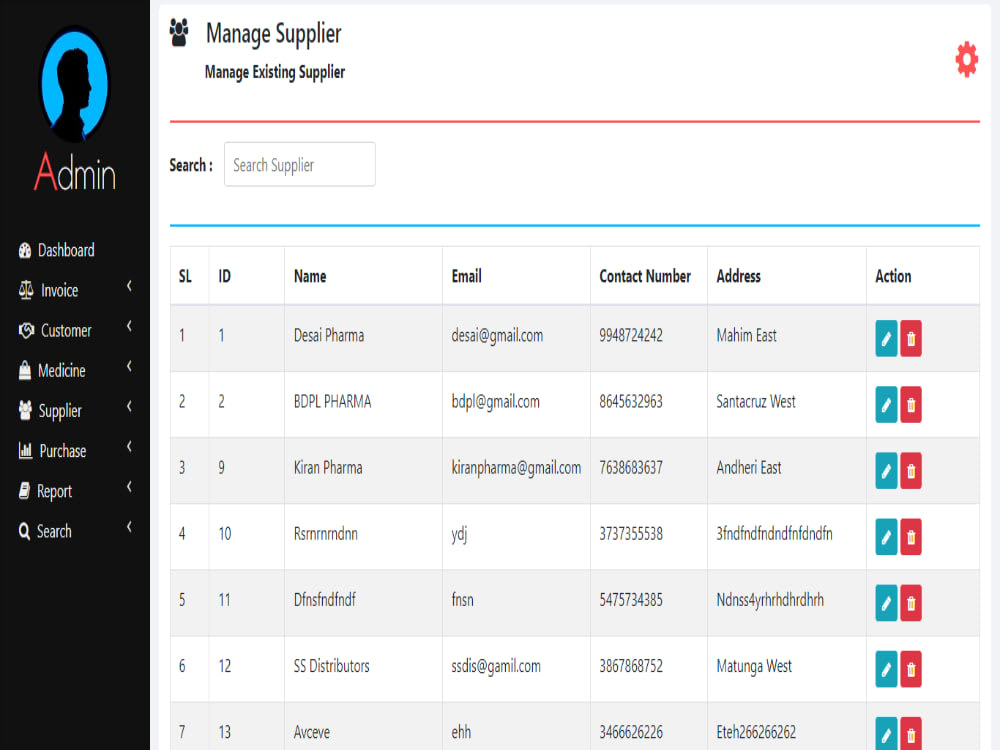This screenshot has height=750, width=1000.
Task: Edit the Kiran Pharma supplier
Action: (x=886, y=471)
